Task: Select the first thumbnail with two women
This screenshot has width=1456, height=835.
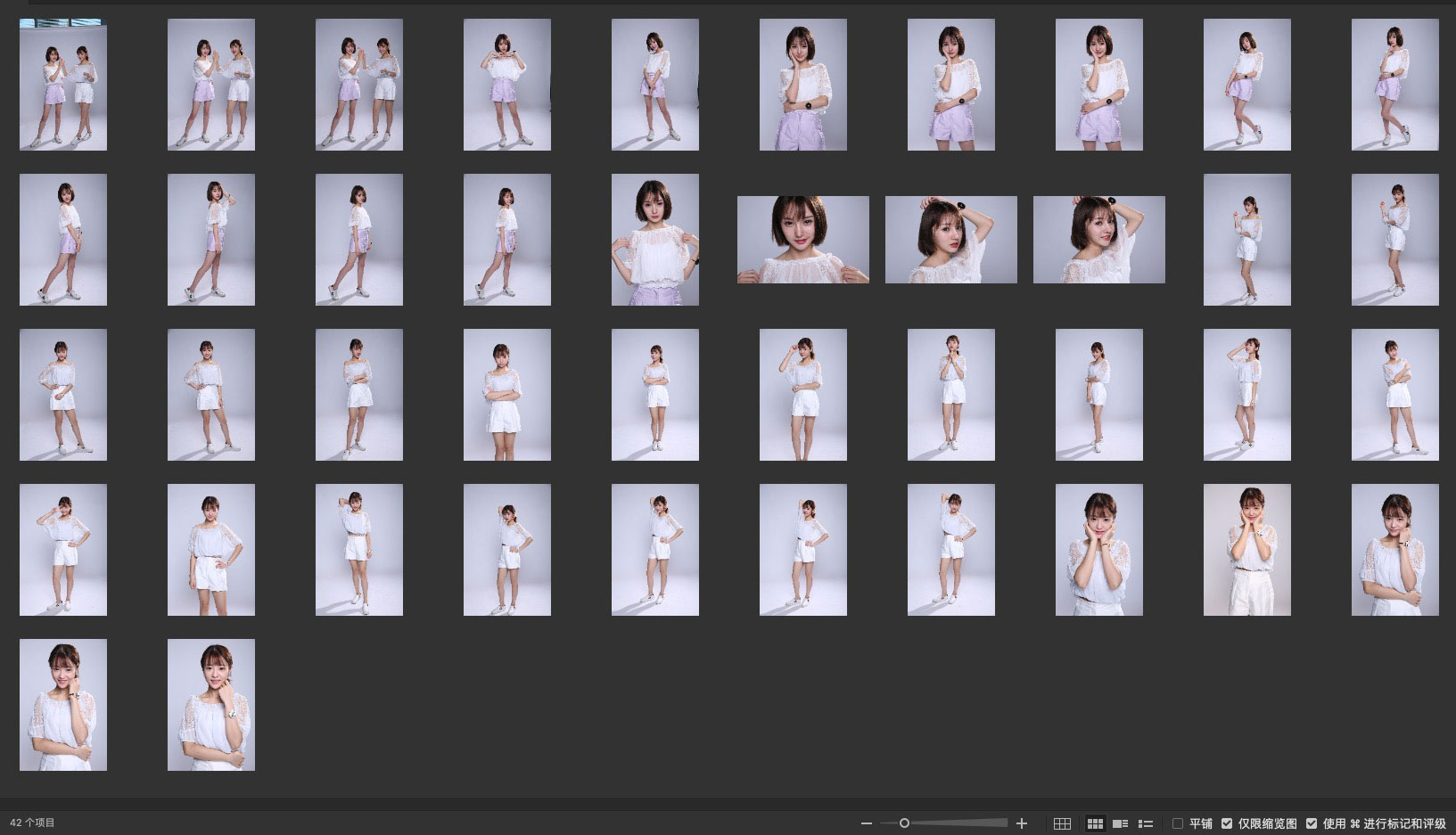Action: (x=63, y=85)
